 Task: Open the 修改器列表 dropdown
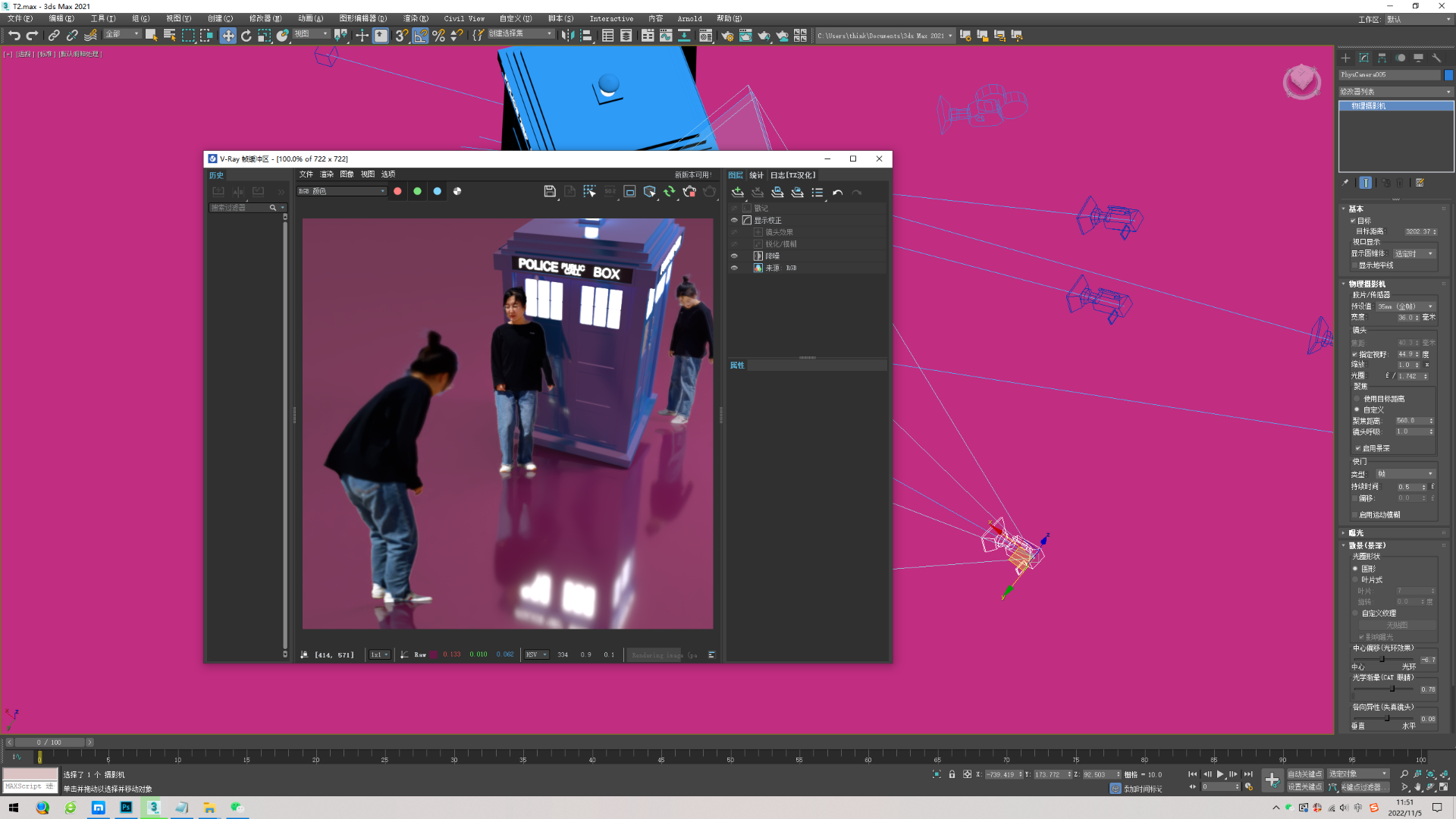point(1395,92)
